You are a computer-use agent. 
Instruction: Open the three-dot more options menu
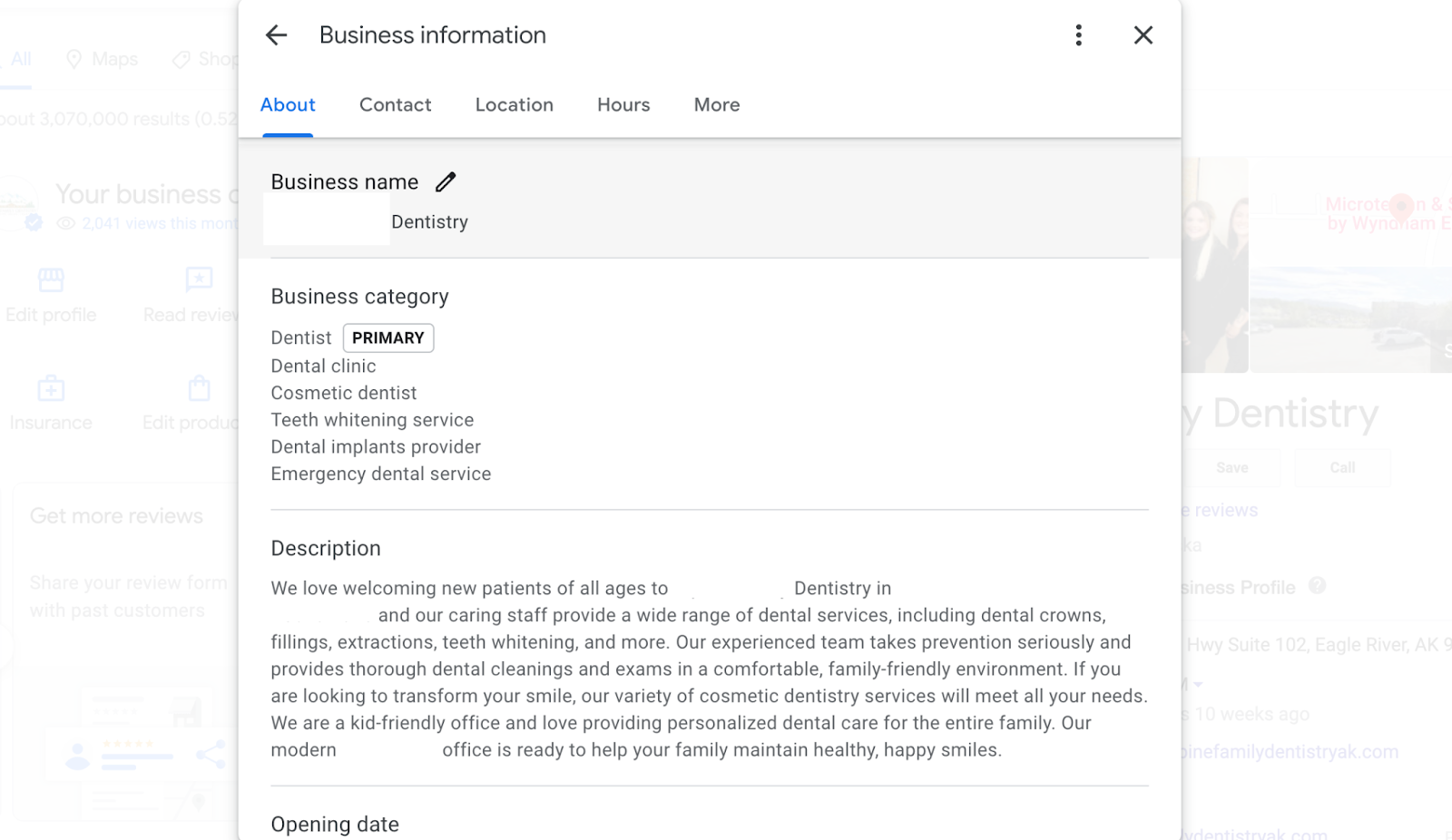tap(1078, 35)
